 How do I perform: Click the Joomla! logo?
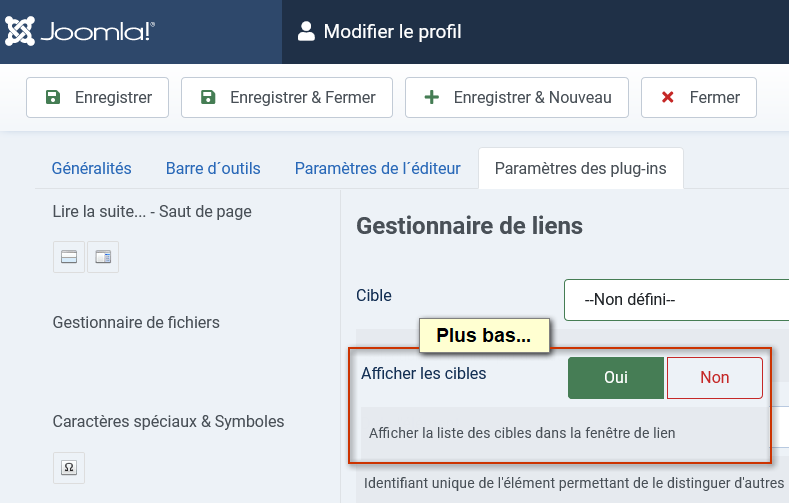click(x=80, y=31)
